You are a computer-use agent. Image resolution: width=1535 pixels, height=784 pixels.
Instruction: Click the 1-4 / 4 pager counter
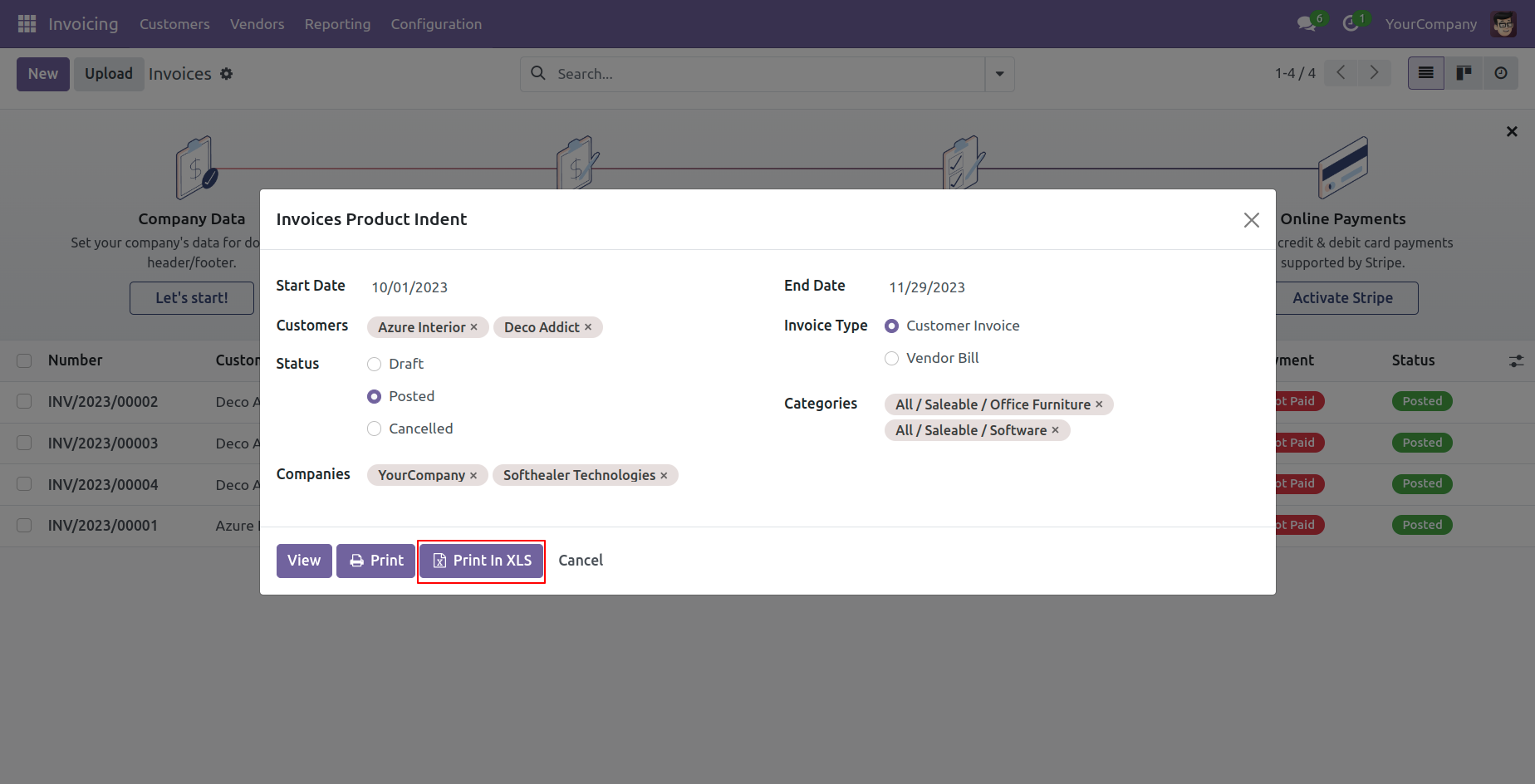[x=1295, y=73]
